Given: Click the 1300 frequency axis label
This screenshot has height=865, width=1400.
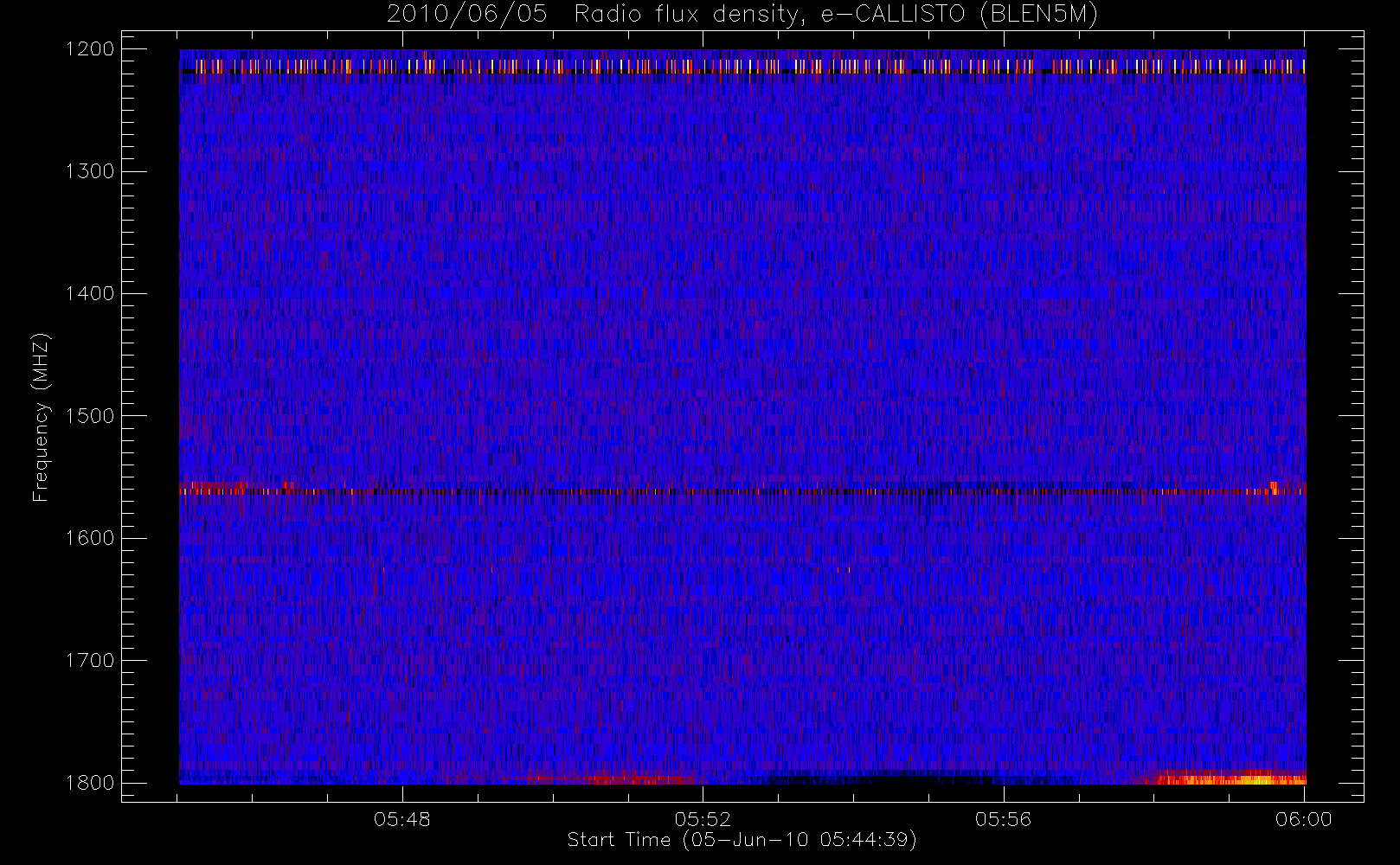Looking at the screenshot, I should pyautogui.click(x=90, y=171).
